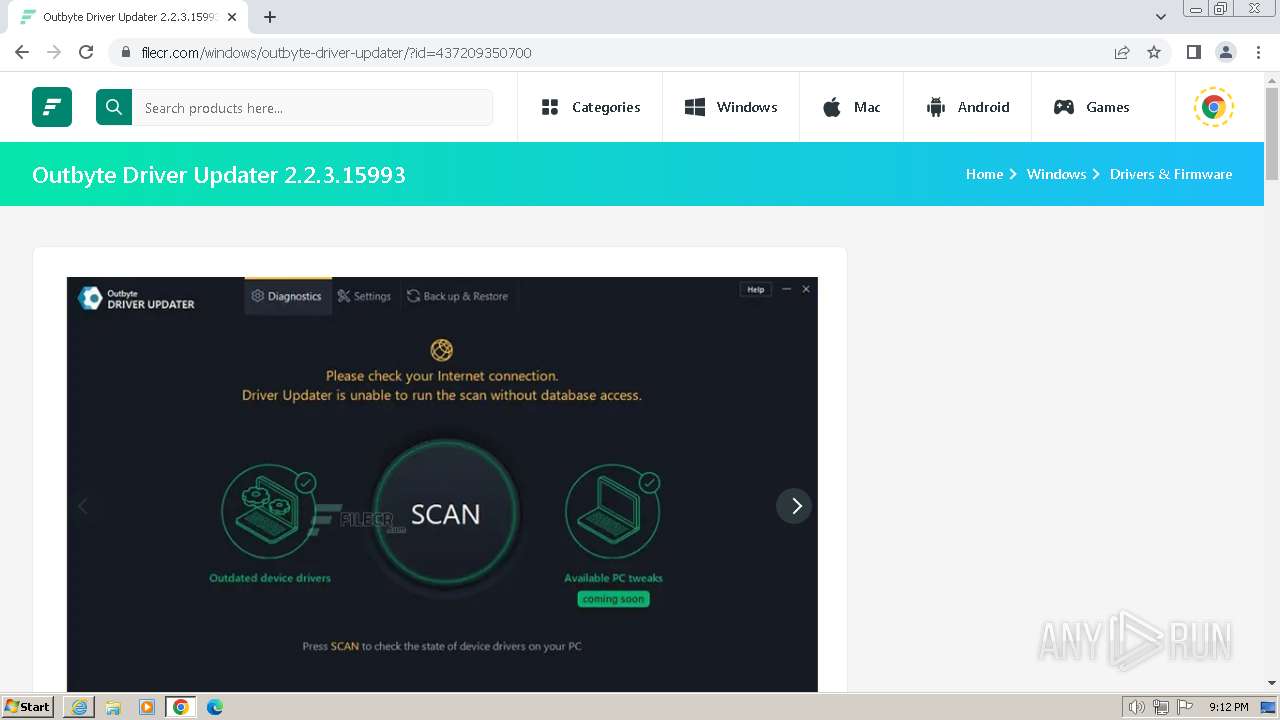Screen dimensions: 1280x720
Task: View site security lock information
Action: (x=125, y=52)
